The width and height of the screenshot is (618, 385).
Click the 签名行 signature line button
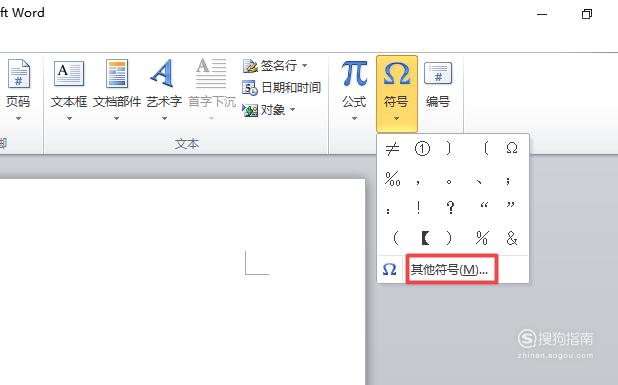(x=275, y=65)
